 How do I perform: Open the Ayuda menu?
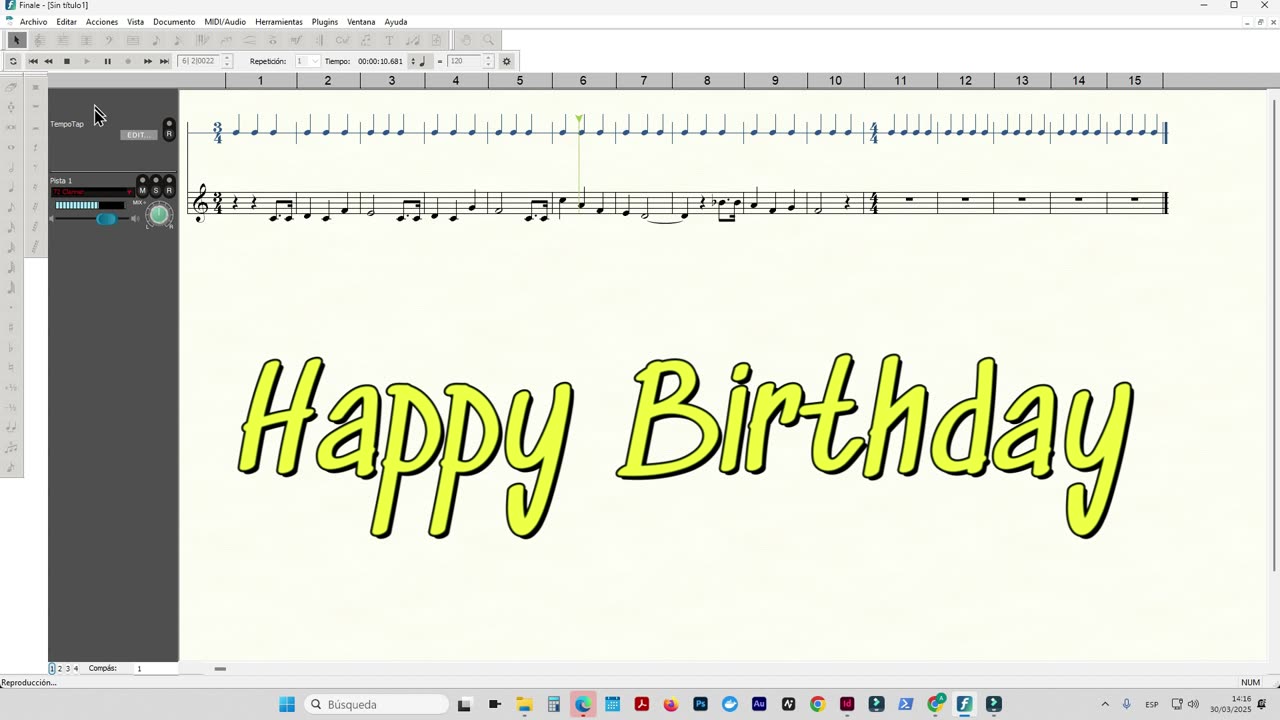click(396, 21)
